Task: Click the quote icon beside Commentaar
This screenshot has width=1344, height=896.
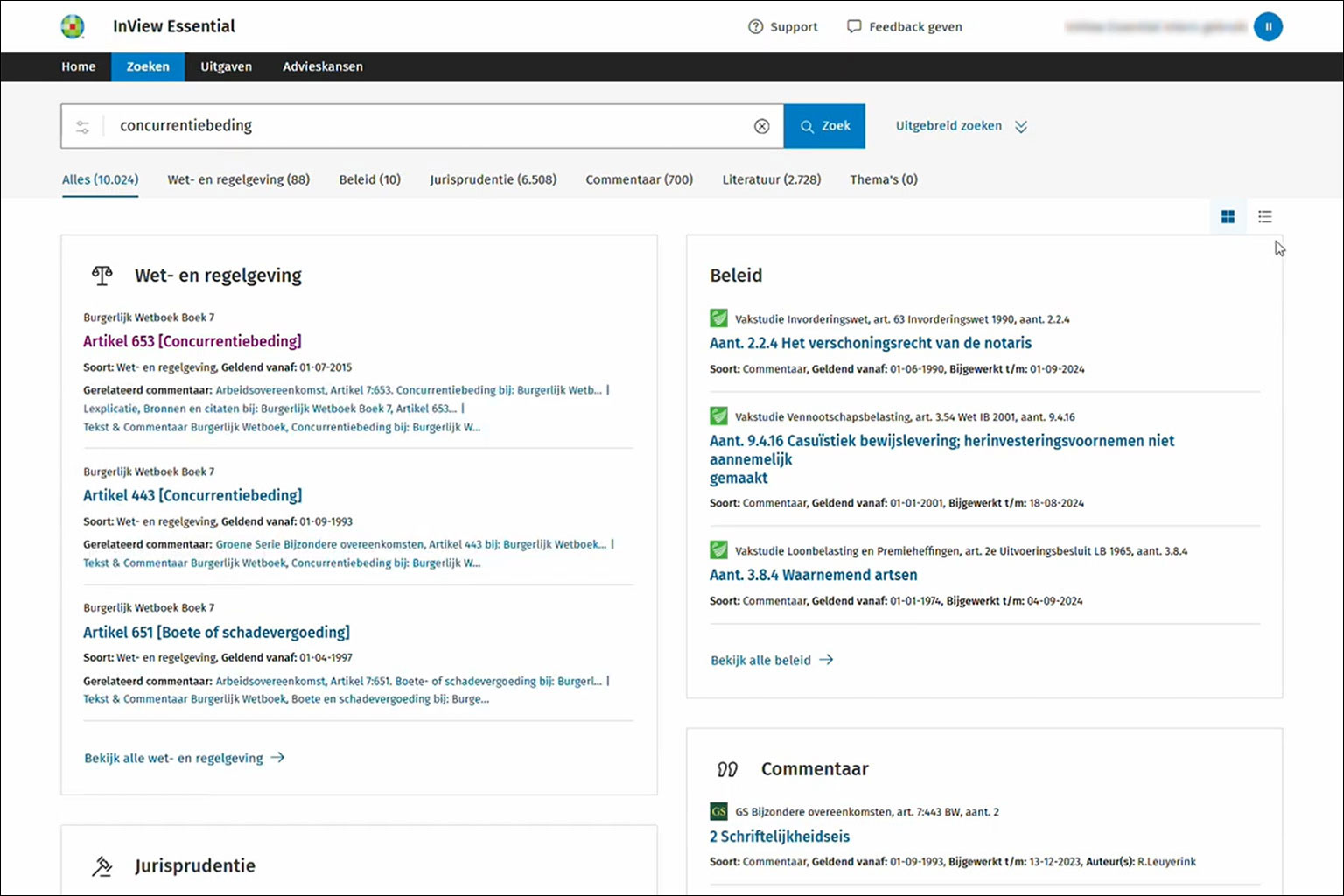Action: (x=728, y=769)
